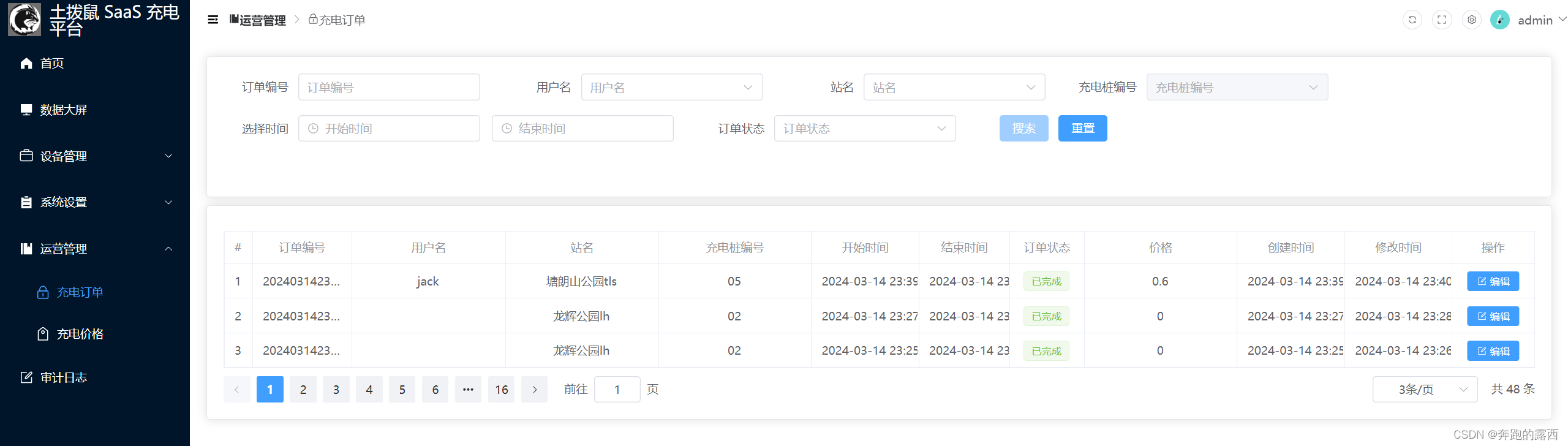The width and height of the screenshot is (1568, 446).
Task: Click price 0.6 cell
Action: click(1160, 281)
